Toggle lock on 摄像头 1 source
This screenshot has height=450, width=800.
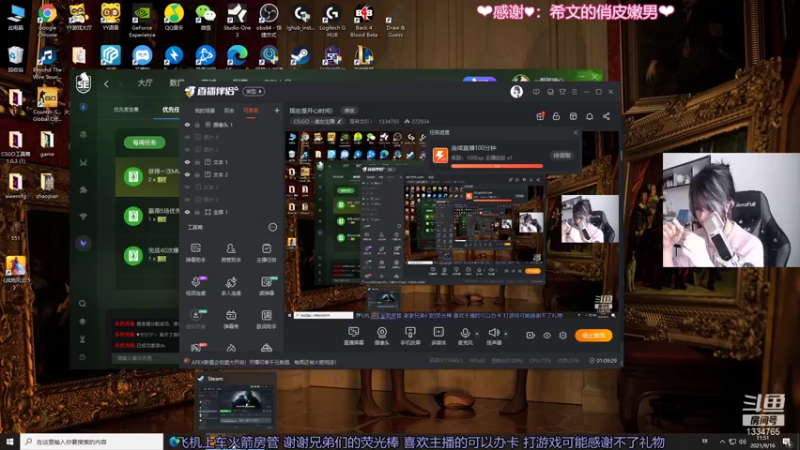coord(197,124)
